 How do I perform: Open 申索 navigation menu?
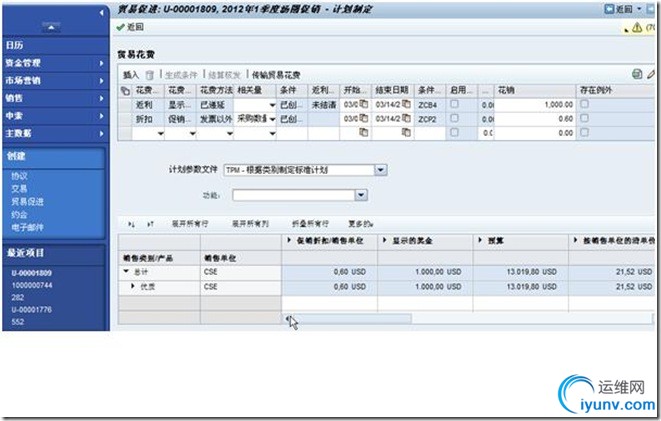point(56,115)
